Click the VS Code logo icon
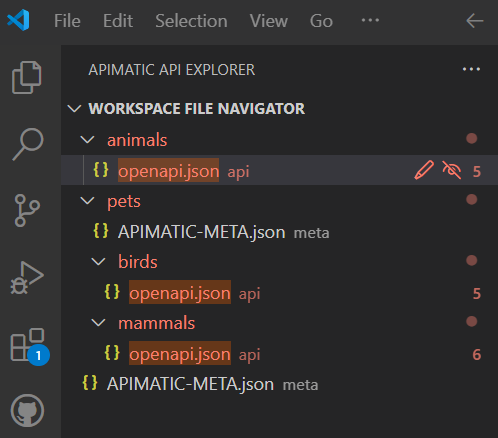The height and width of the screenshot is (438, 498). point(18,20)
